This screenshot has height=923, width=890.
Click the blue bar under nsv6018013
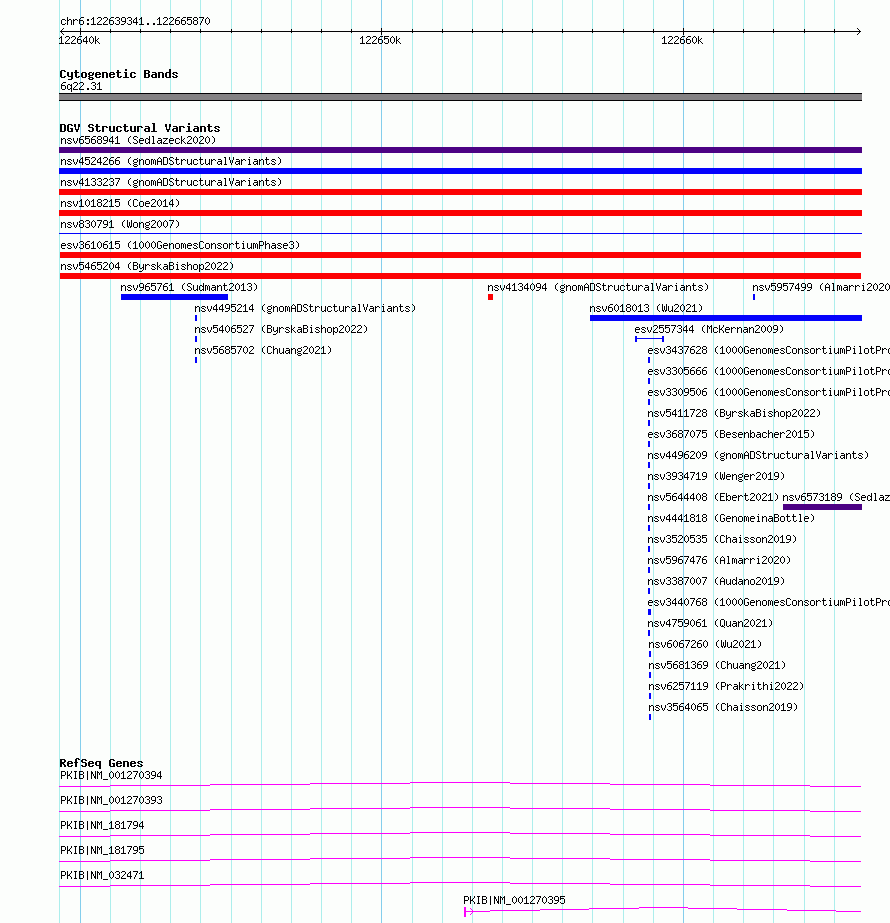[726, 318]
